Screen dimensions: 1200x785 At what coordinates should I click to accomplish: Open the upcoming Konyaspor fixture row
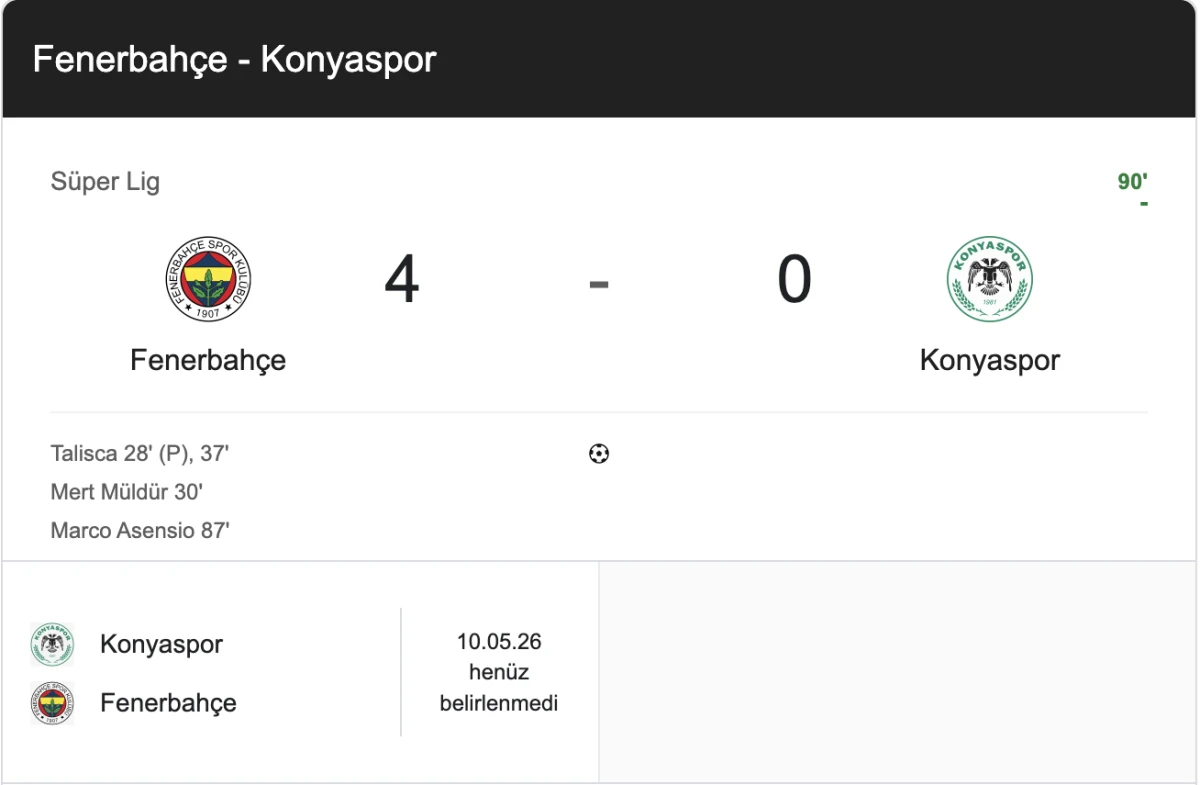pos(300,672)
